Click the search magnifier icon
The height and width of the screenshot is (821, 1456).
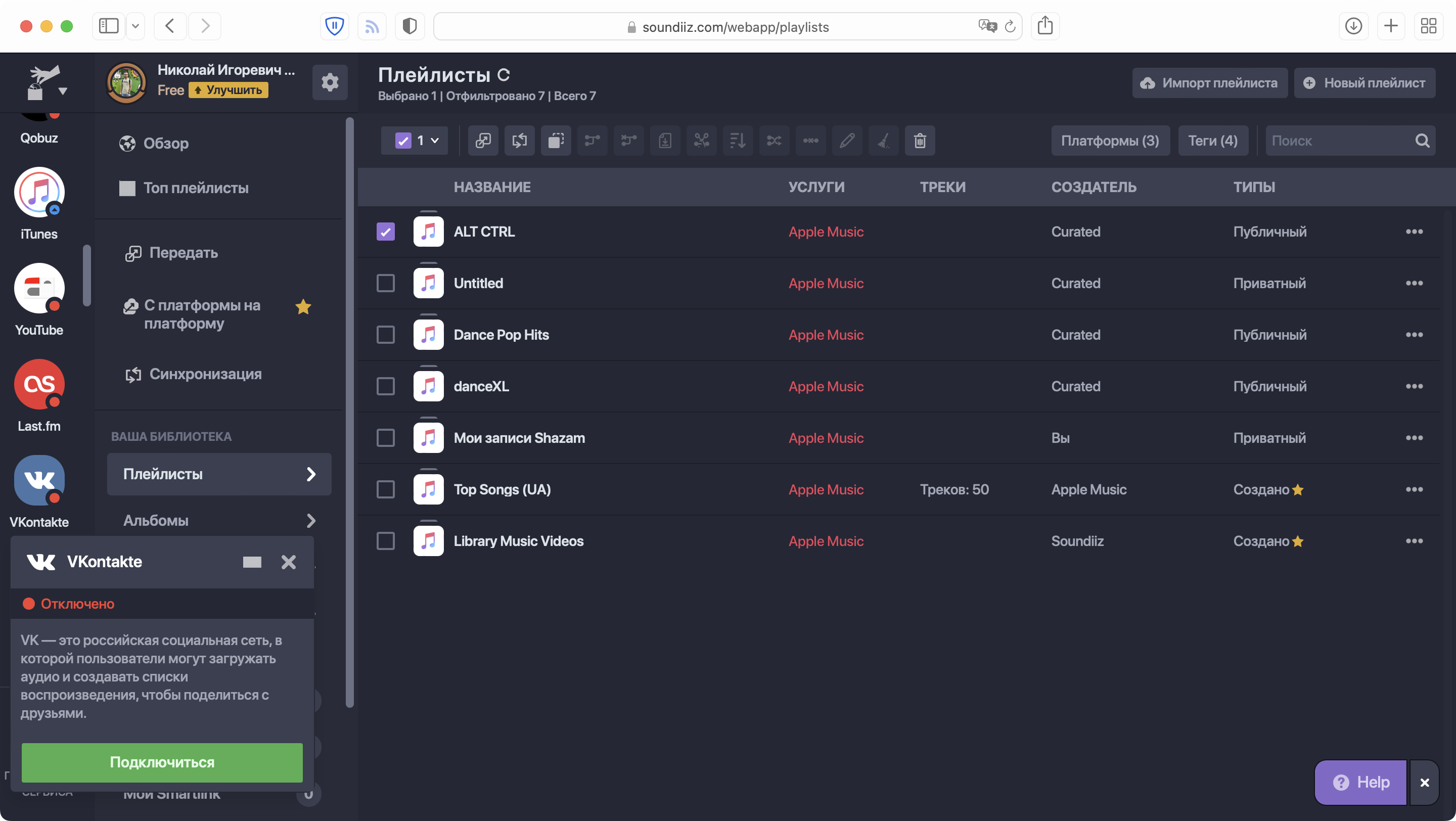[1422, 141]
